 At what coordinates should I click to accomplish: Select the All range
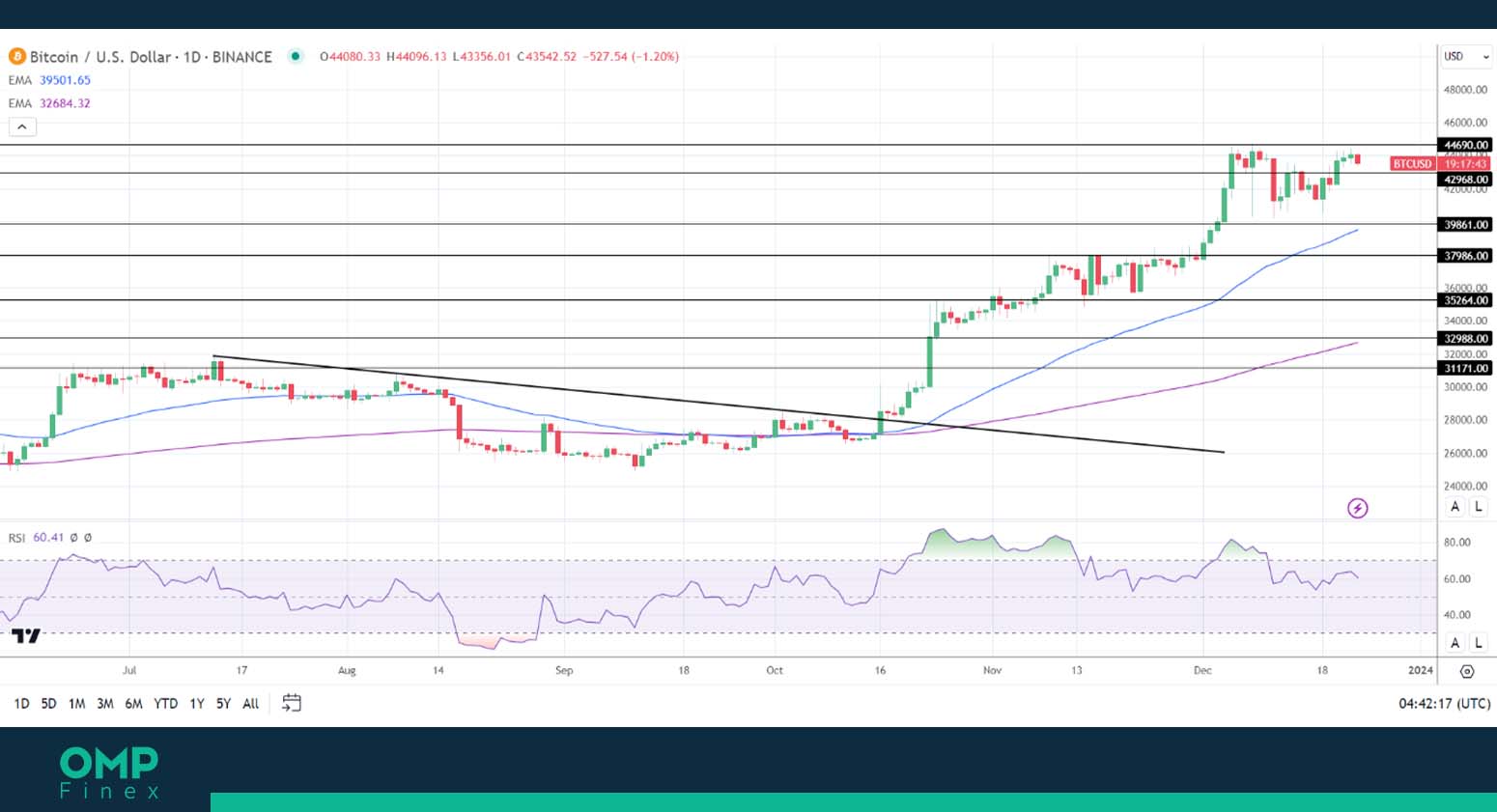coord(250,704)
